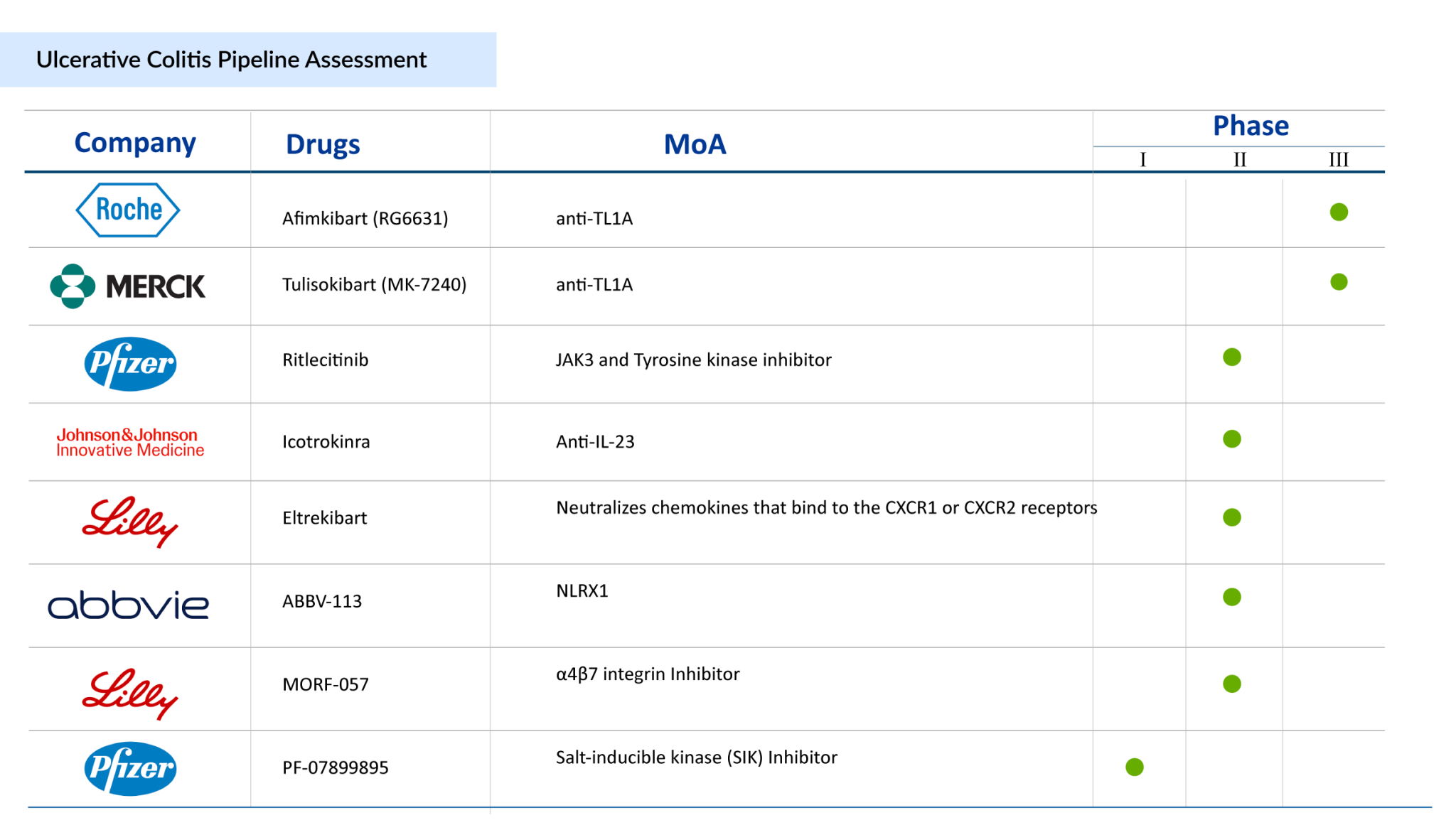Click Ritlecitinib's green Phase II dot
Image resolution: width=1456 pixels, height=825 pixels.
click(1232, 357)
